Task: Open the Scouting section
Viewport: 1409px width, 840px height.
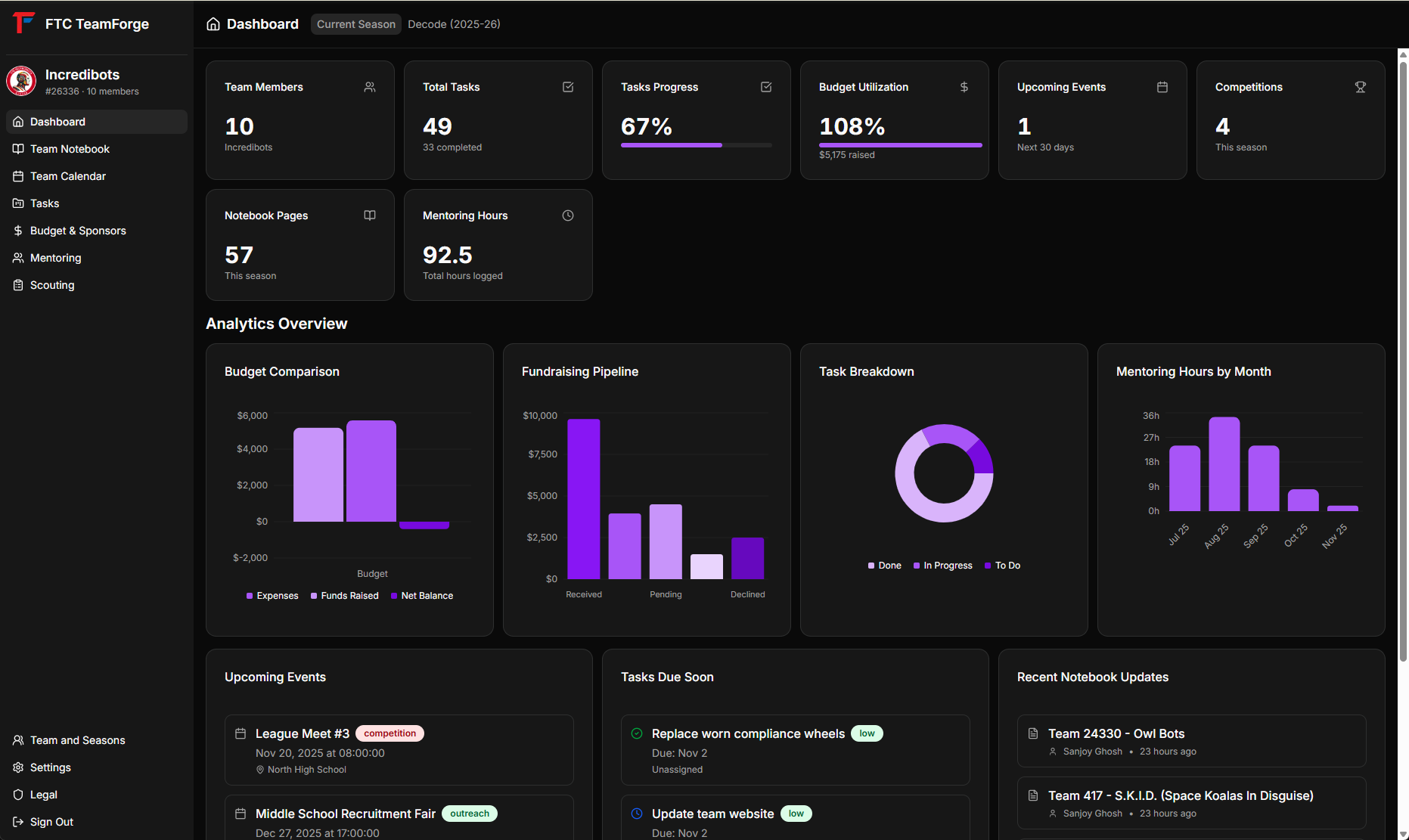Action: pyautogui.click(x=51, y=284)
